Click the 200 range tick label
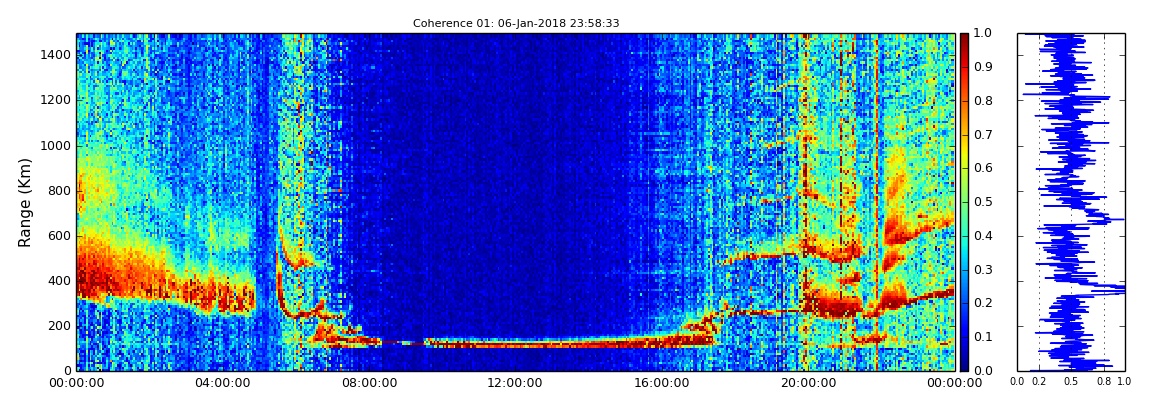1150x407 pixels. [59, 326]
